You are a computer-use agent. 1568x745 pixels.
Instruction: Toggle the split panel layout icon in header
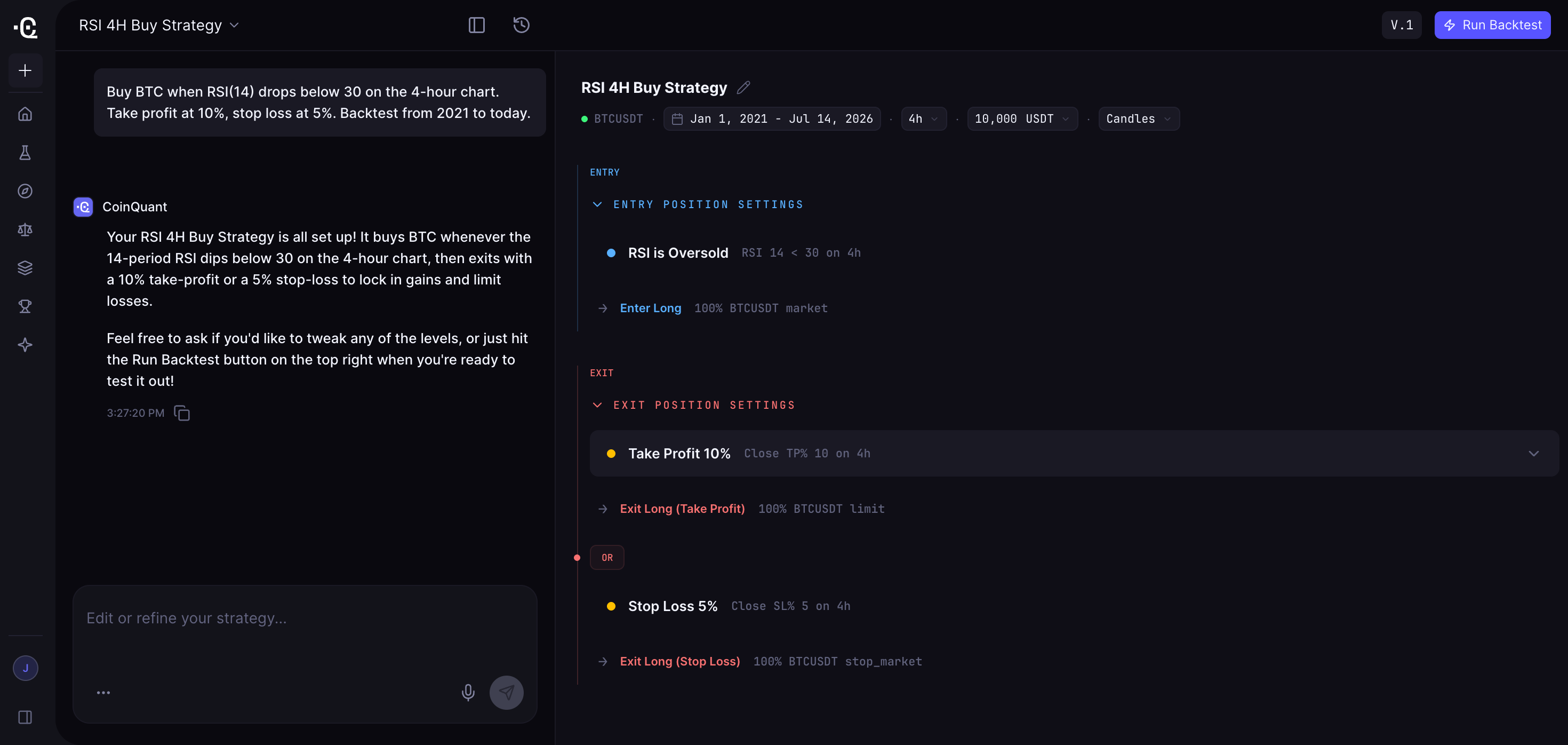coord(476,25)
